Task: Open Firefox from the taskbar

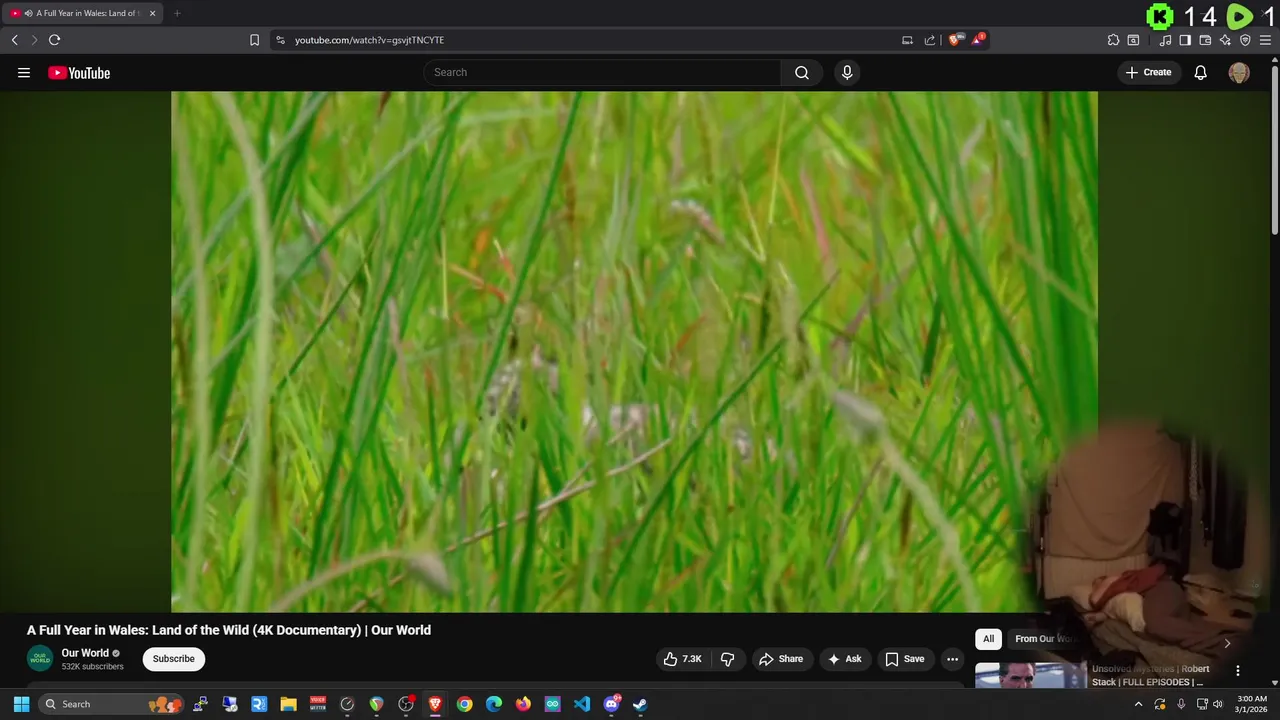Action: point(523,704)
